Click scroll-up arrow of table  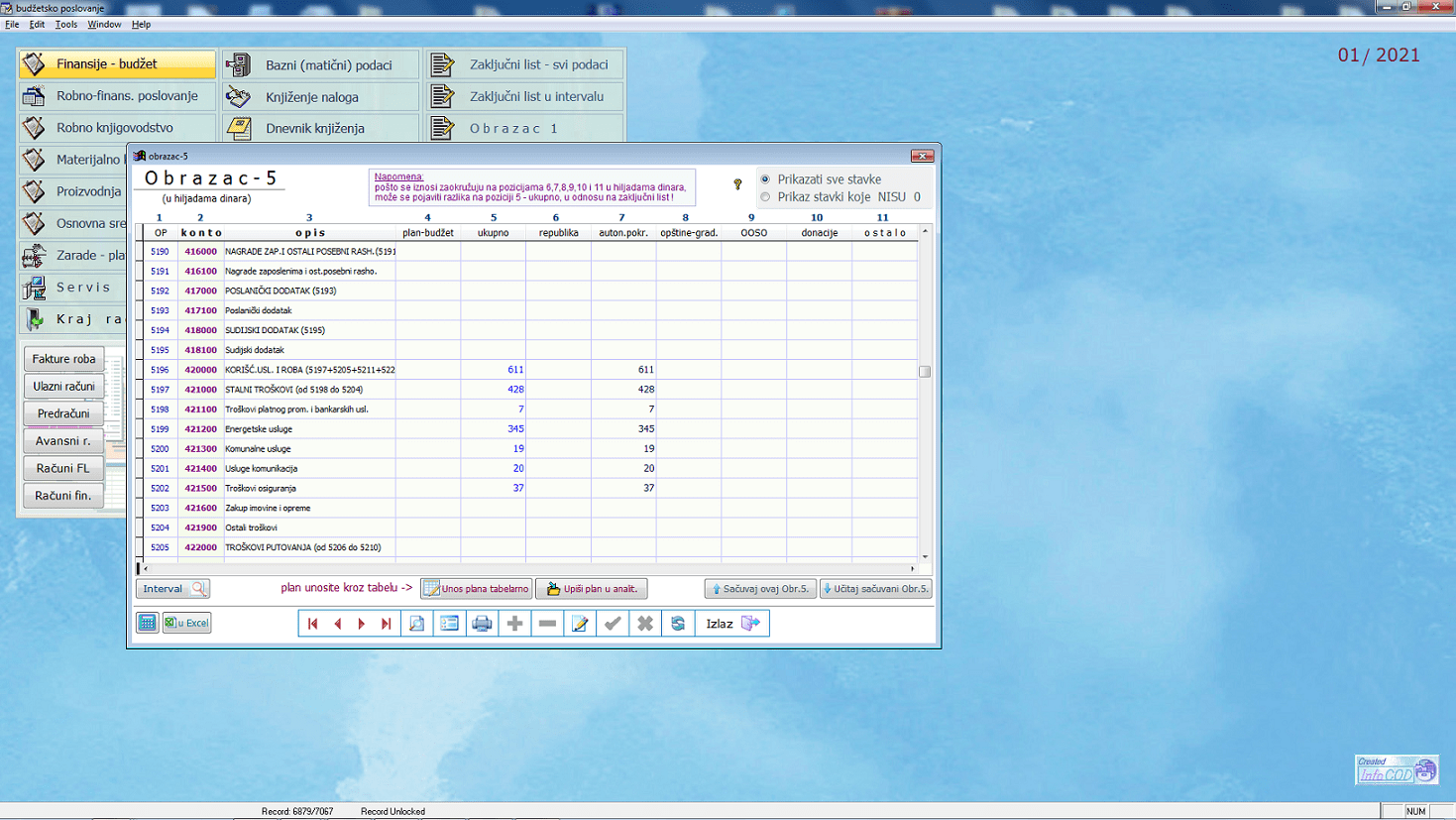926,231
